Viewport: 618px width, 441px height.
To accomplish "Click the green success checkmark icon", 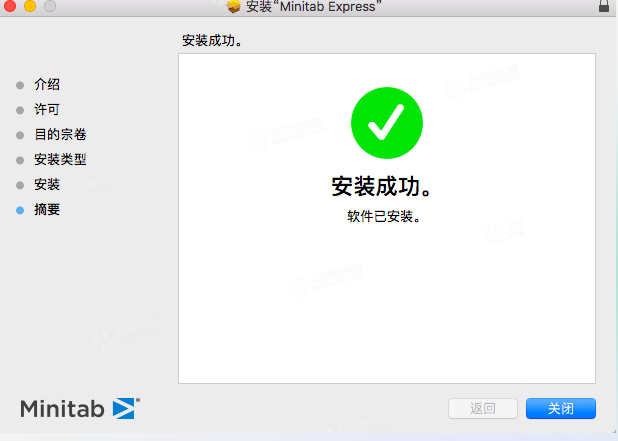I will (387, 123).
